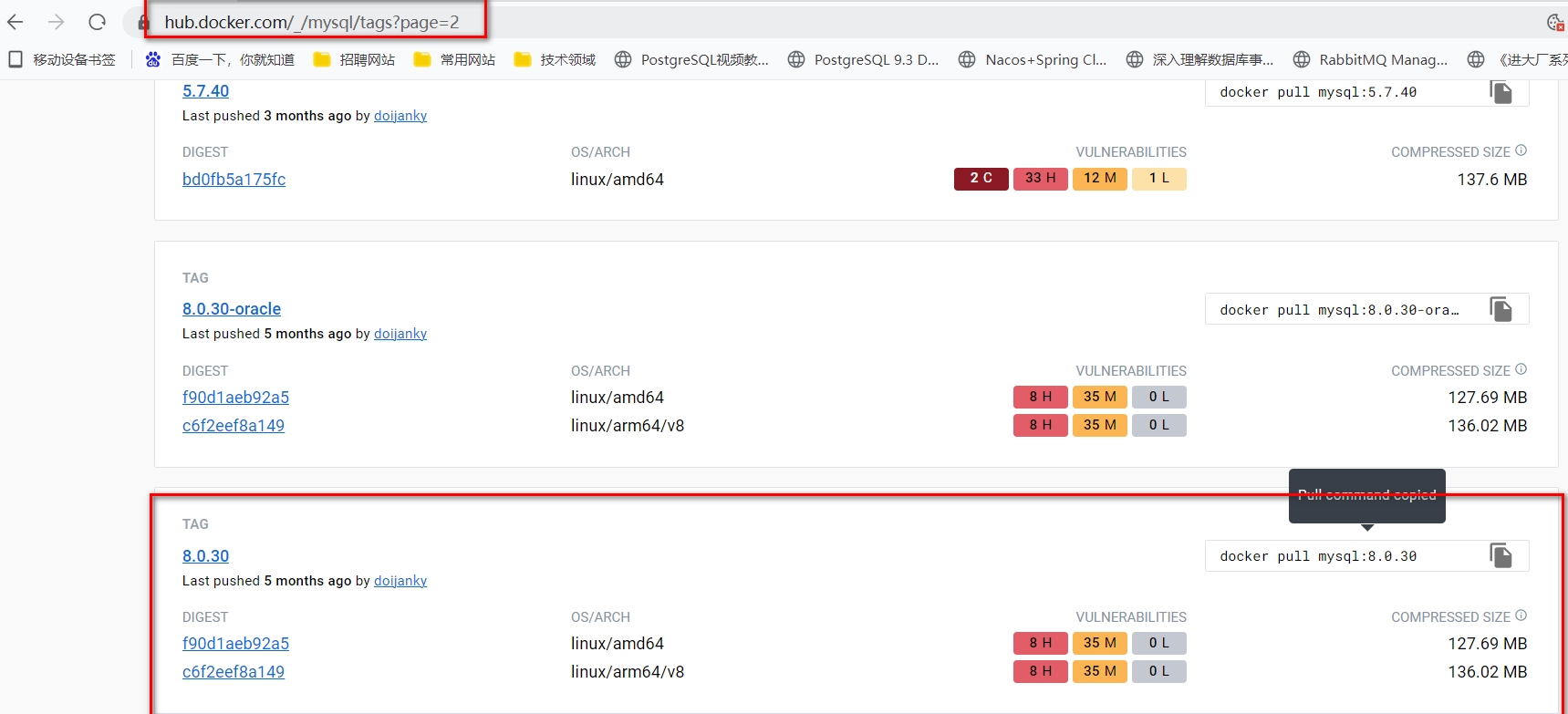This screenshot has height=714, width=1568.
Task: Click the lock icon in address bar
Action: coord(143,22)
